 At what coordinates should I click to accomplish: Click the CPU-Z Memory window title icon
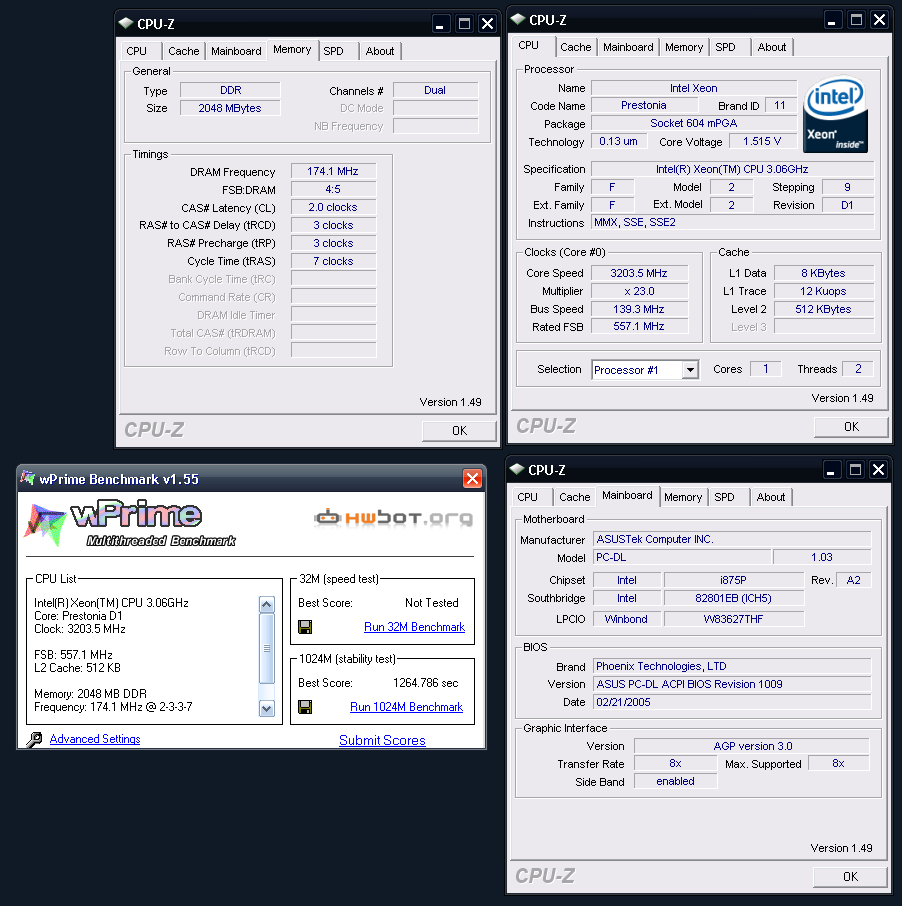[125, 23]
